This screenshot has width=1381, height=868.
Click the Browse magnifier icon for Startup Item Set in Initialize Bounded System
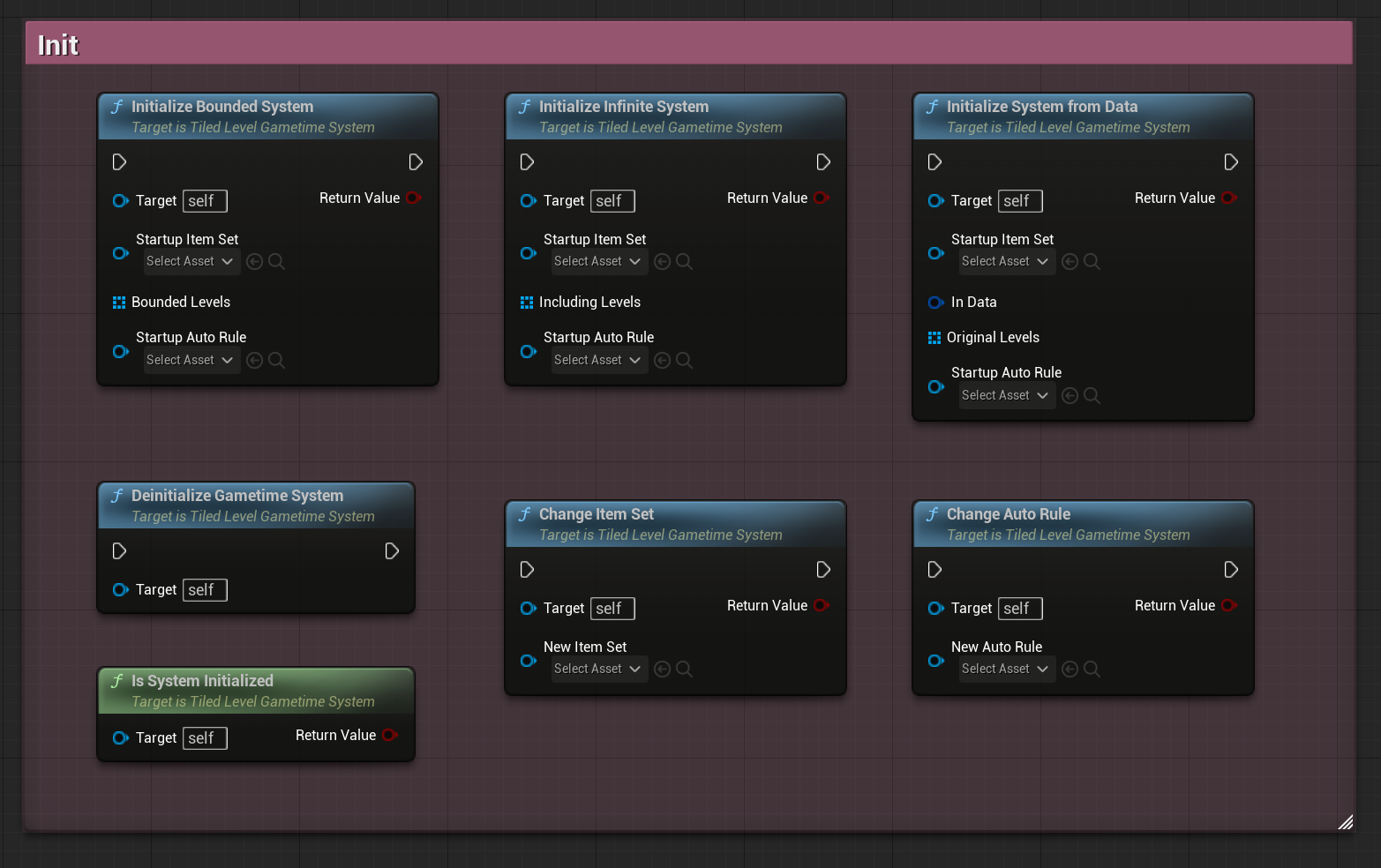pos(276,262)
